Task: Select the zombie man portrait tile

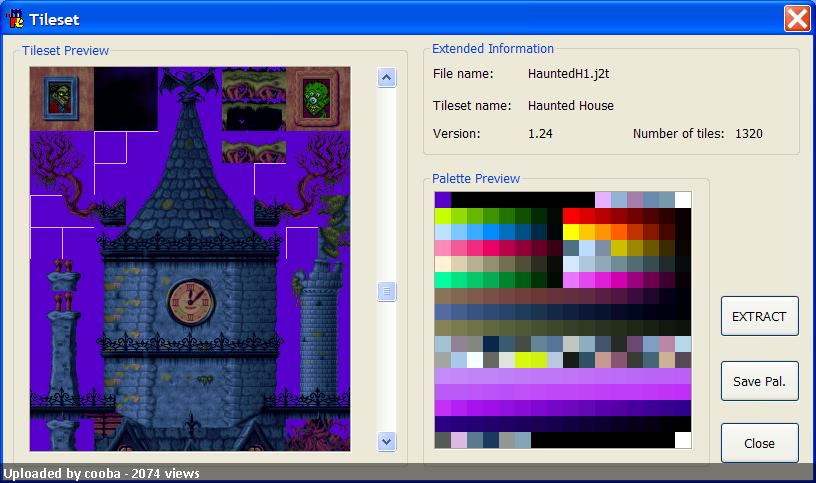Action: 61,99
